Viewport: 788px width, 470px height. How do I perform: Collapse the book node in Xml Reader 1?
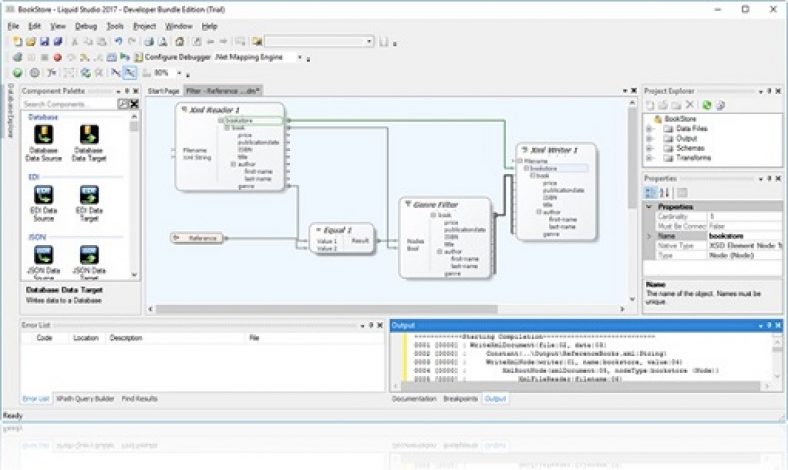tap(226, 128)
